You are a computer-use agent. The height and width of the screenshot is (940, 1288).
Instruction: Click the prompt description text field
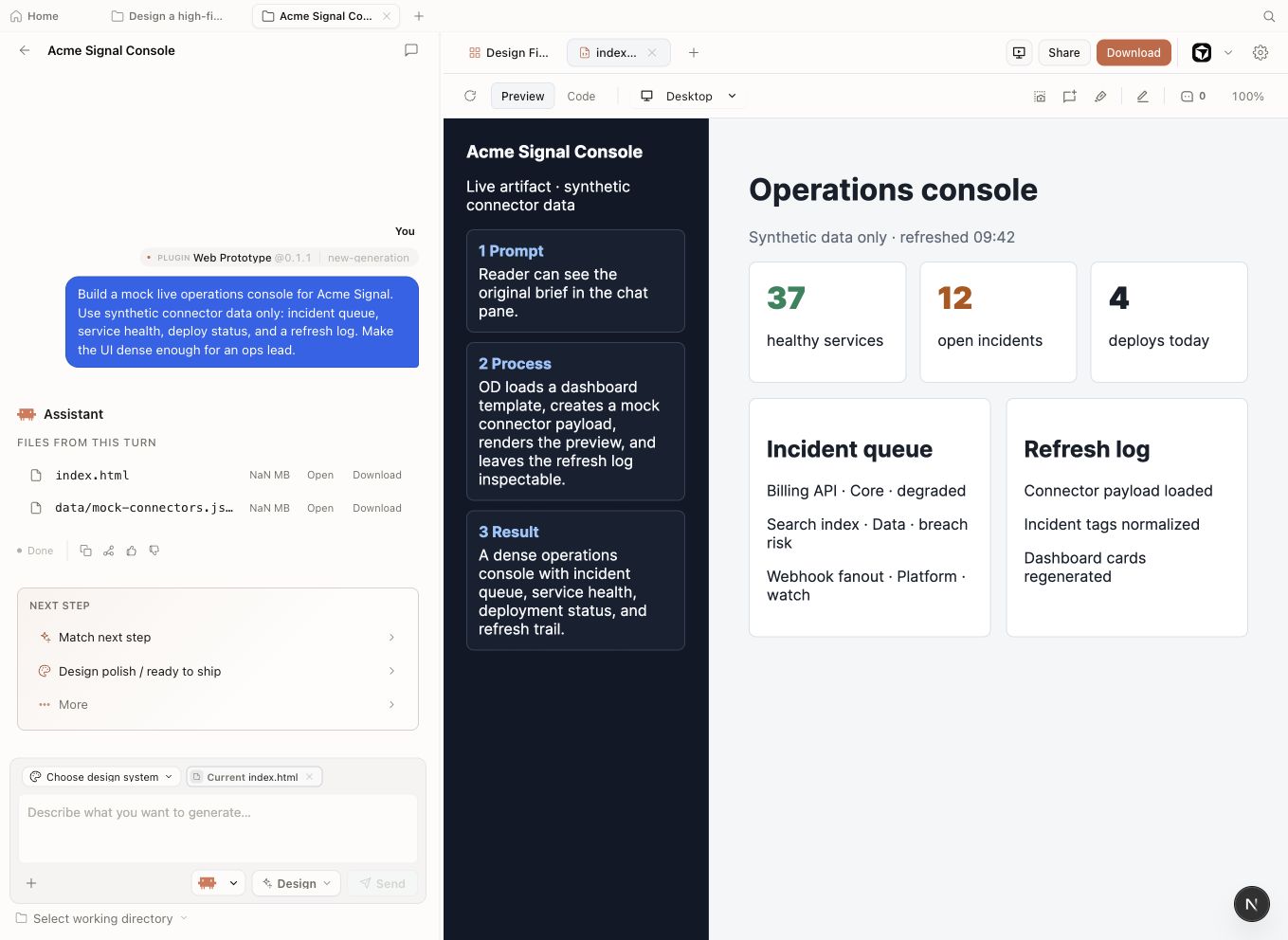click(x=218, y=828)
